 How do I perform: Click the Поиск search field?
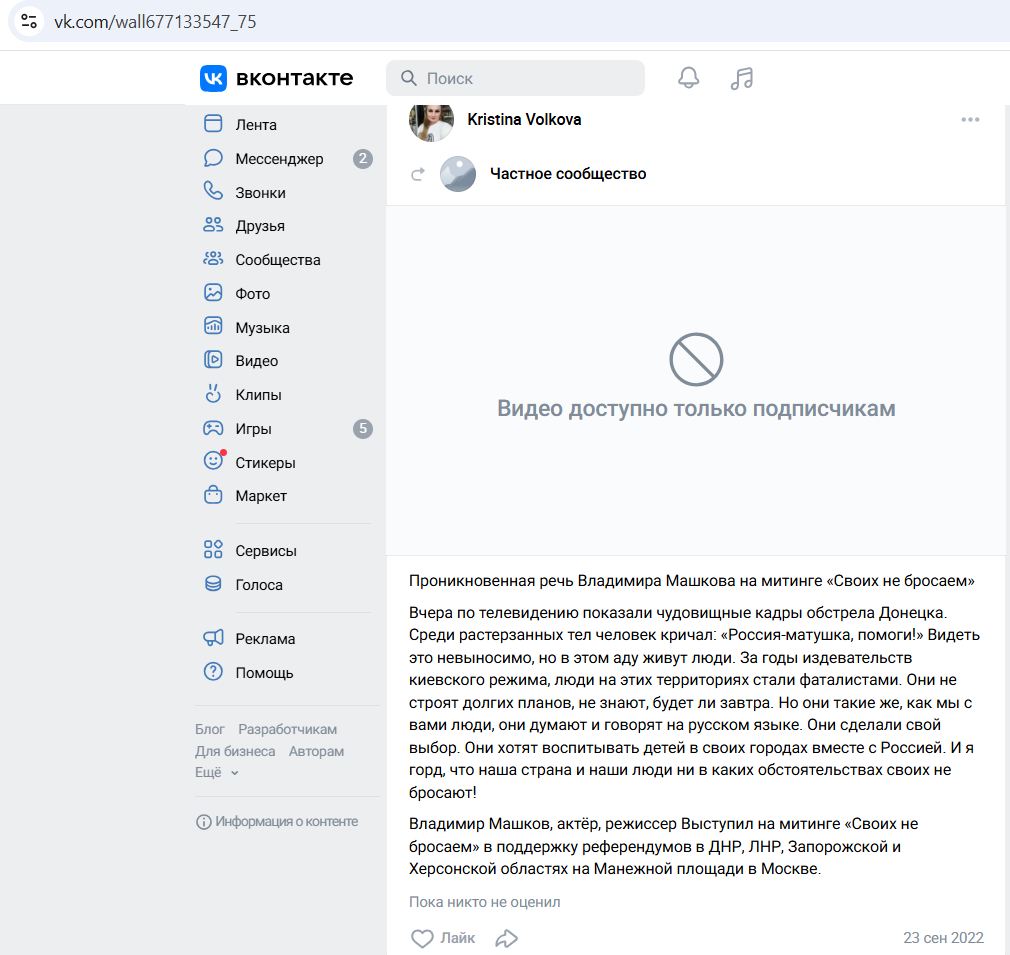coord(515,78)
